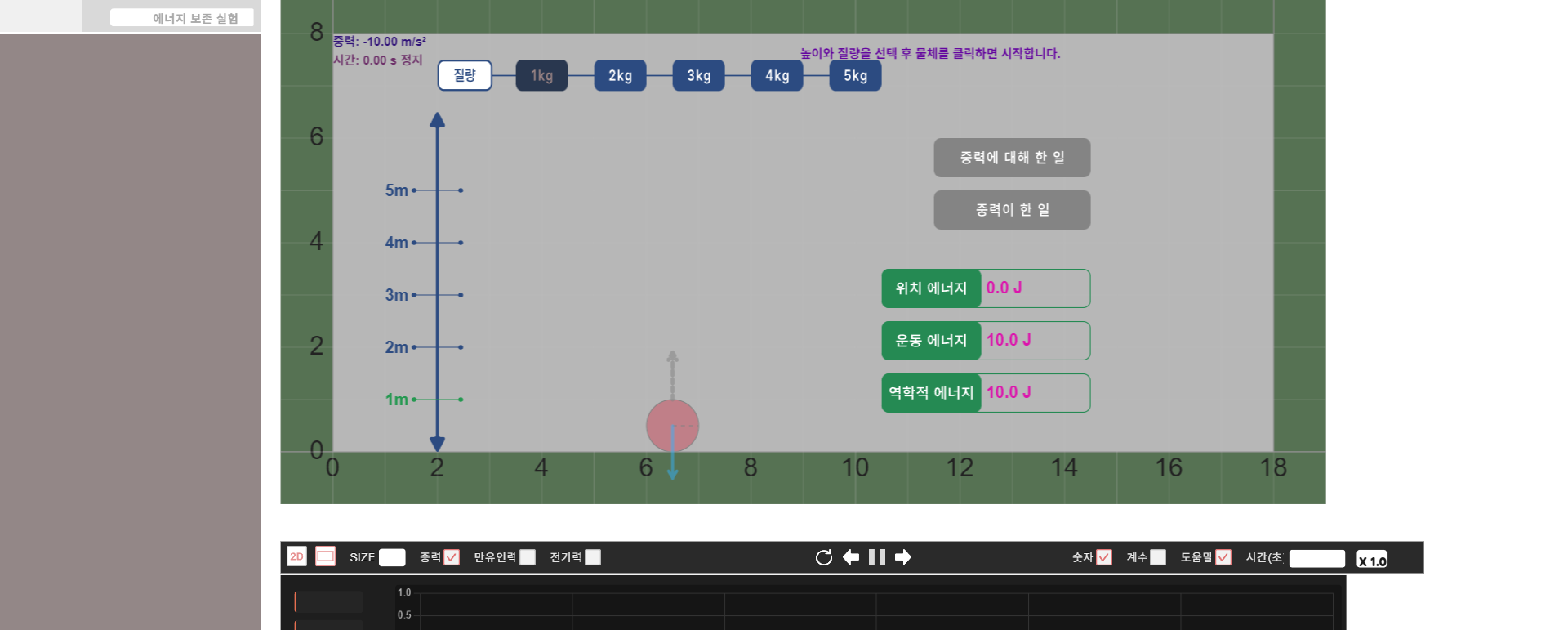The image size is (1568, 630).
Task: Click the 위치 에너지 label
Action: 931,288
